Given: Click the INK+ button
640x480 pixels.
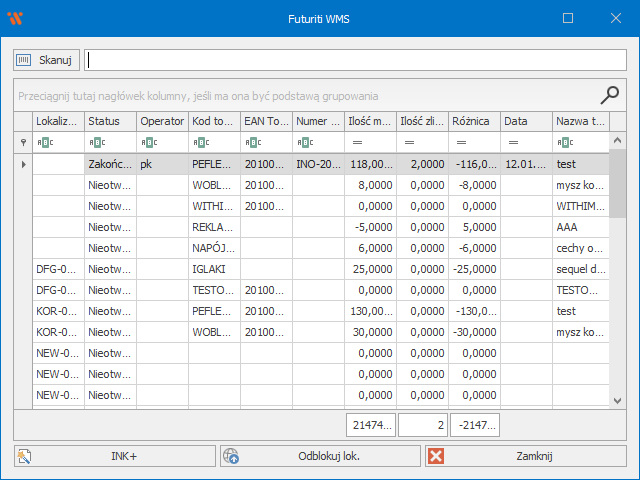Looking at the screenshot, I should point(115,456).
